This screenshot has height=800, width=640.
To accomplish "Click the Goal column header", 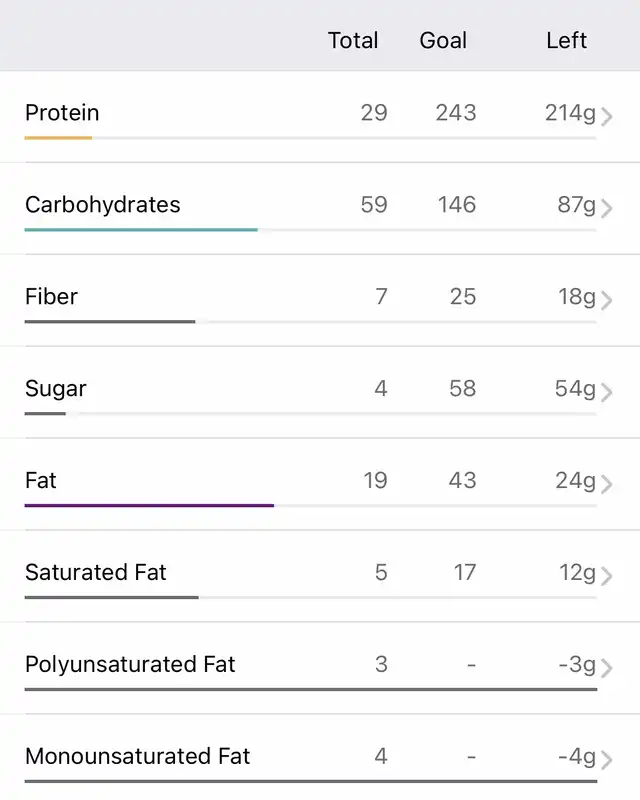I will point(443,41).
